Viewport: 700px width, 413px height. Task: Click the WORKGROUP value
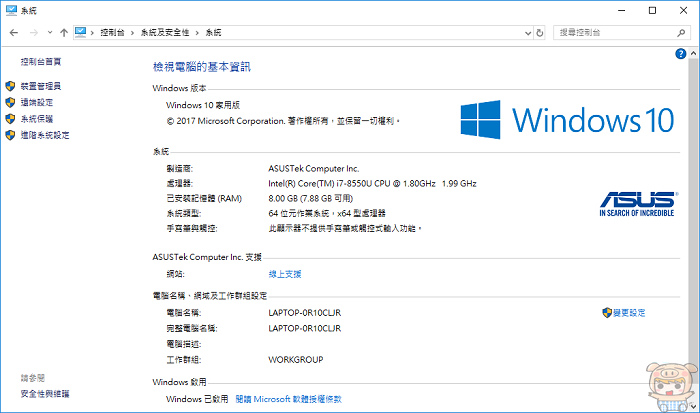click(296, 359)
